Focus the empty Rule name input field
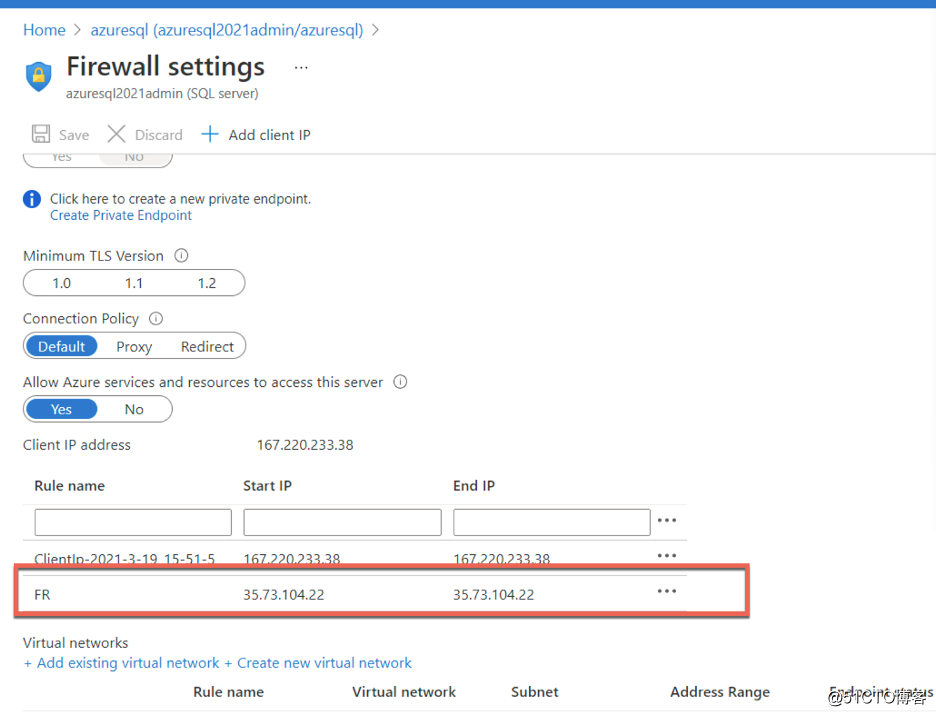 coord(133,522)
